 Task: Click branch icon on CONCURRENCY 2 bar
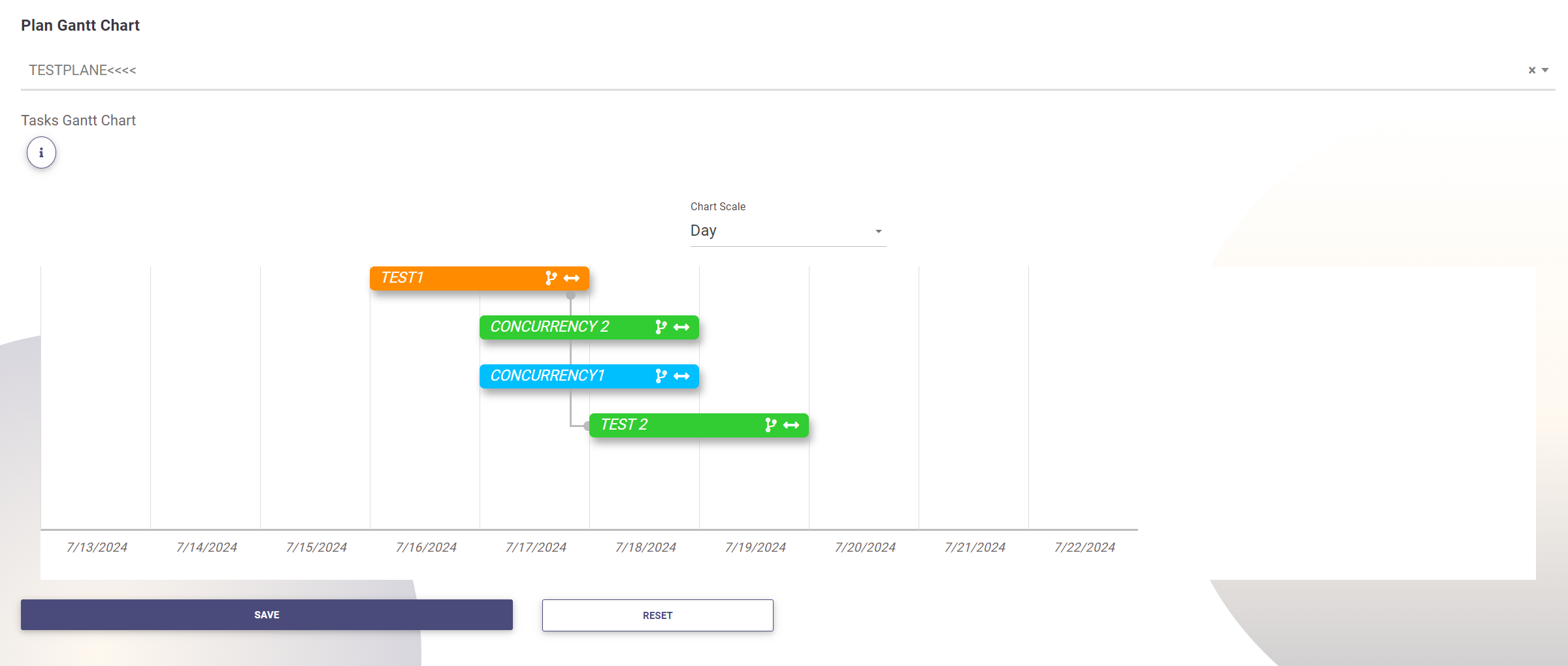click(661, 327)
